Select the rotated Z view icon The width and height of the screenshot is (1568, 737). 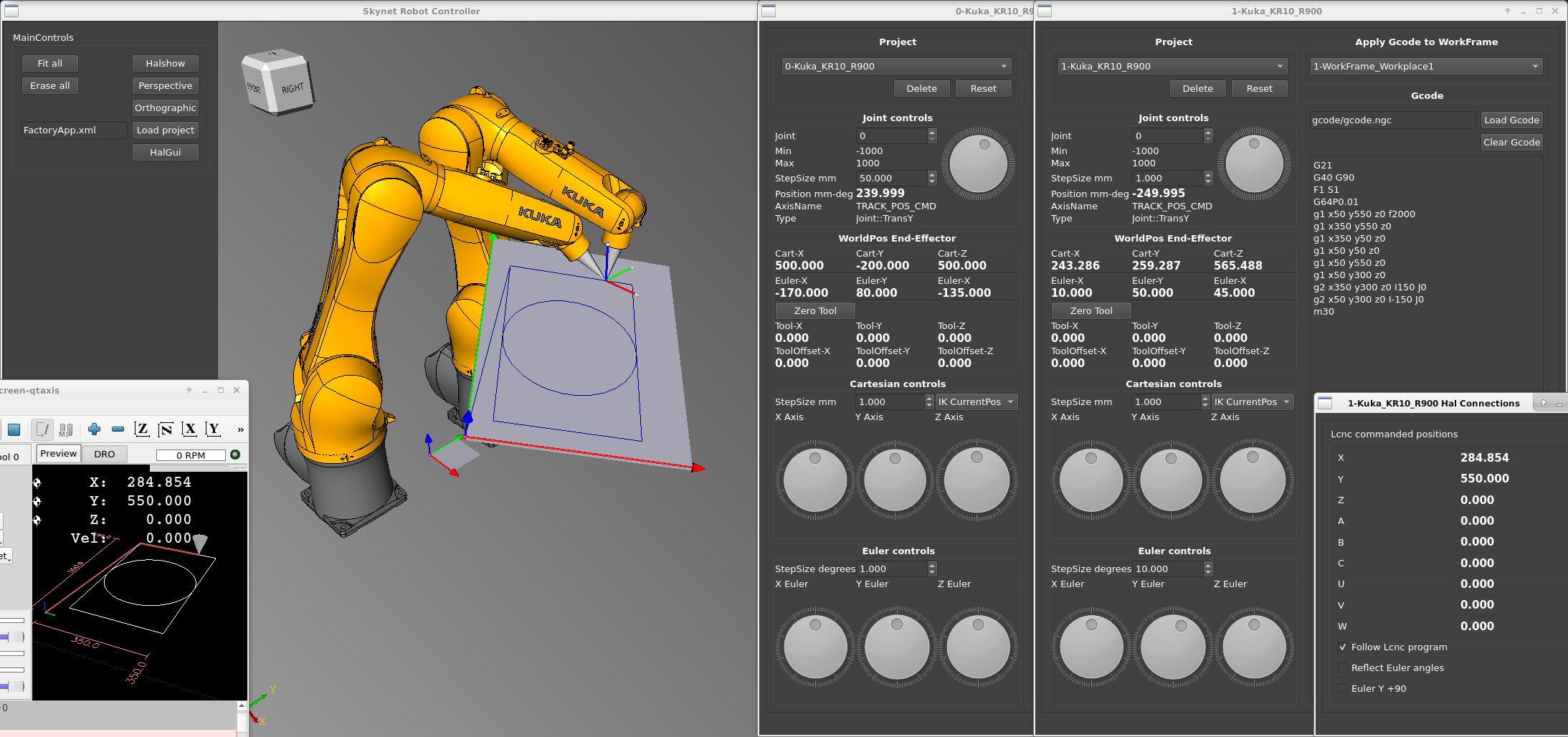point(166,429)
